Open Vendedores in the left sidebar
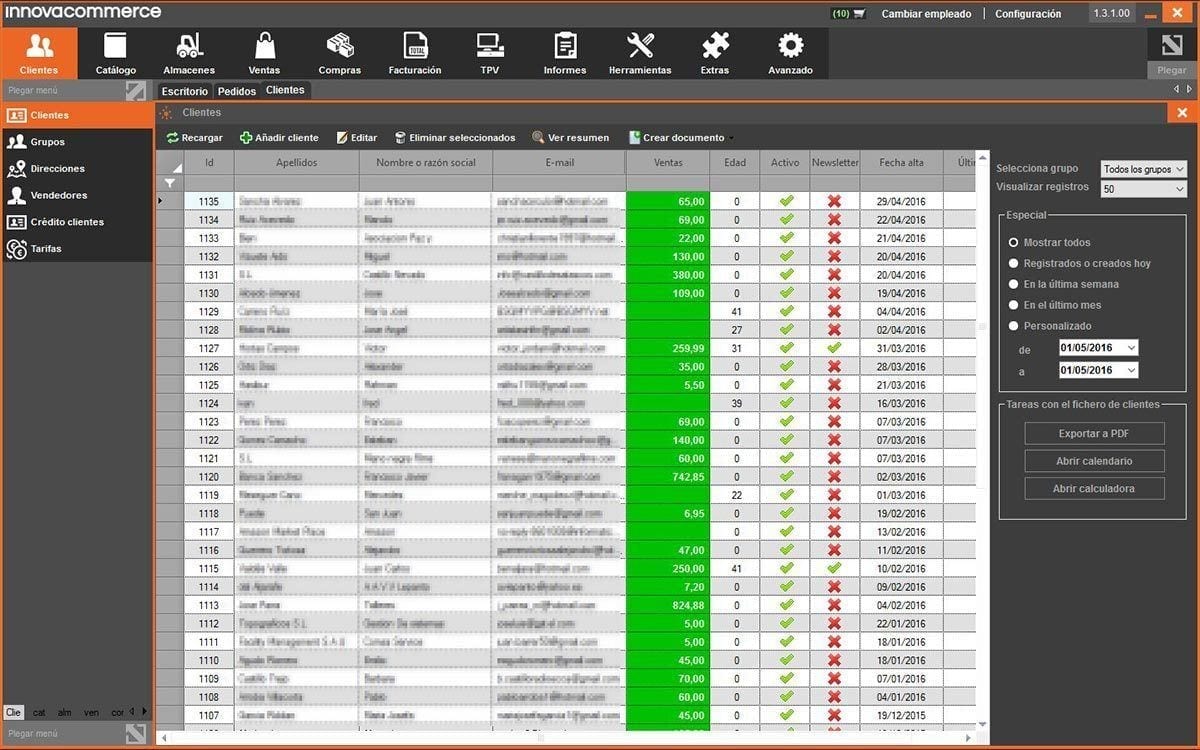 click(59, 196)
